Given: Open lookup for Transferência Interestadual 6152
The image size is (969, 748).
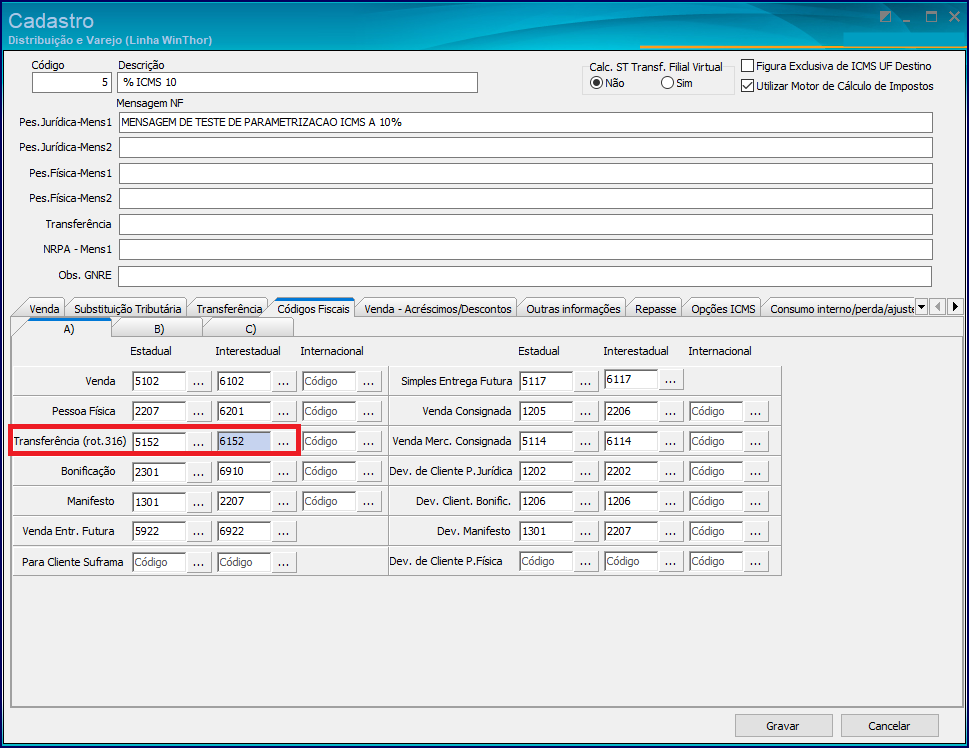Looking at the screenshot, I should pos(283,441).
